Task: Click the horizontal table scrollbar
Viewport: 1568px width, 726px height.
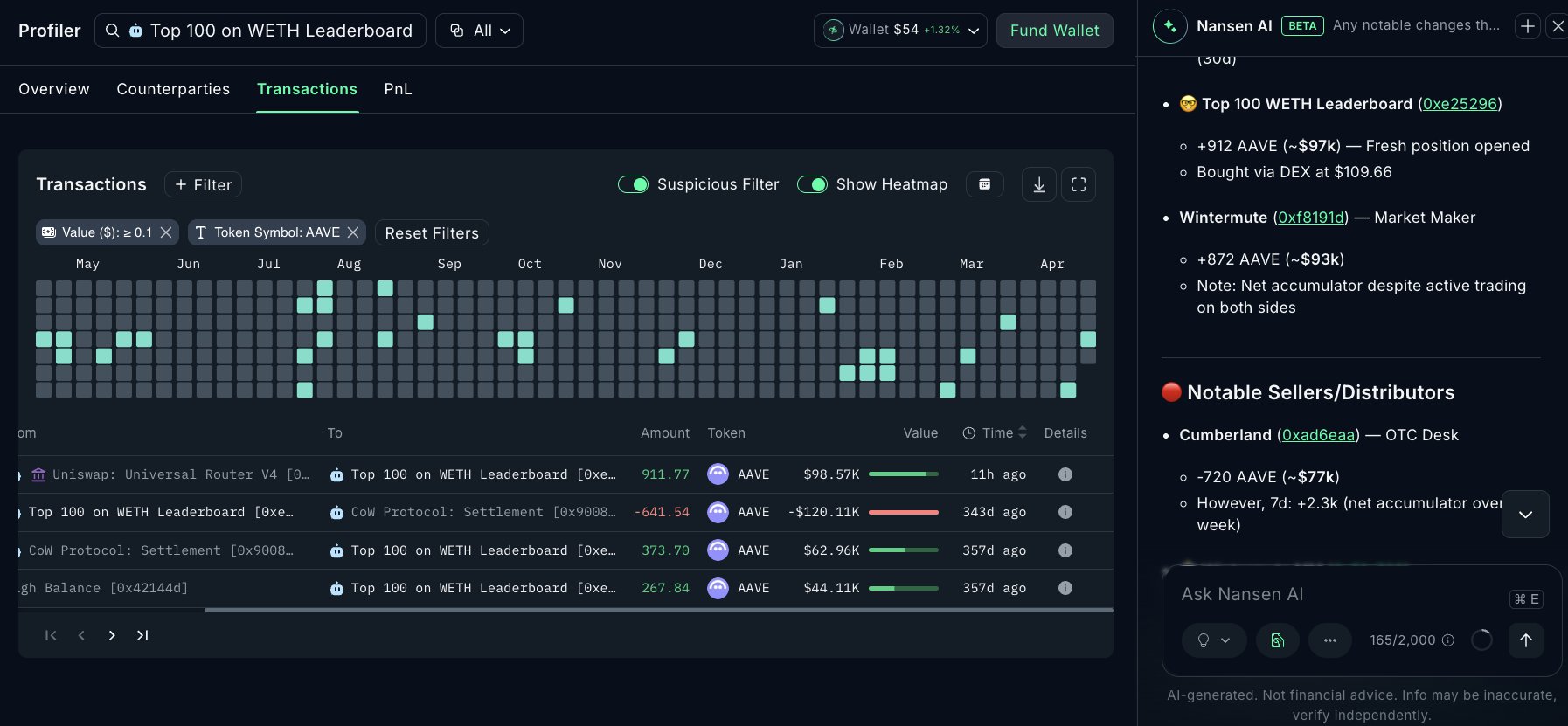Action: [658, 610]
